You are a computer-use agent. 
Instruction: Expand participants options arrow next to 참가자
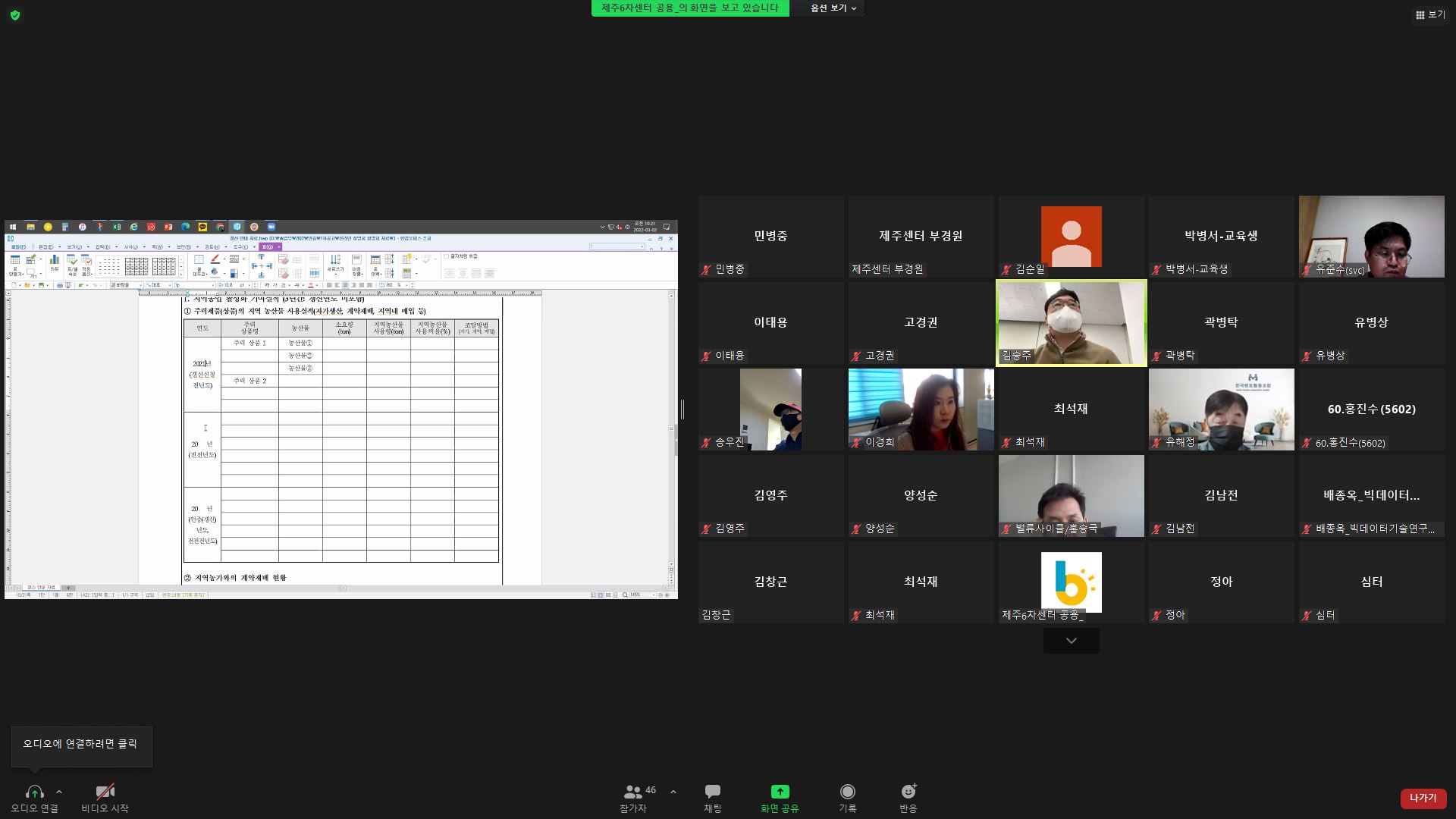(673, 792)
